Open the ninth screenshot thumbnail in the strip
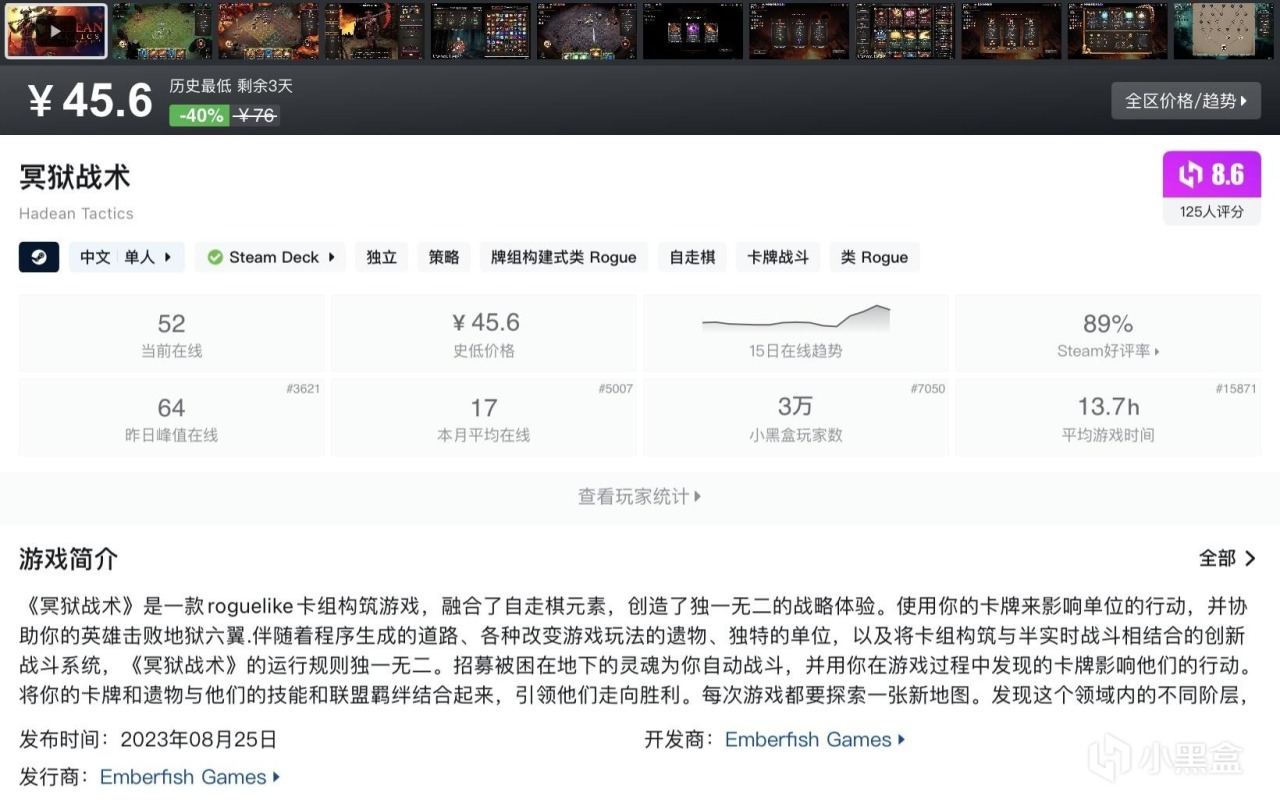 click(905, 31)
